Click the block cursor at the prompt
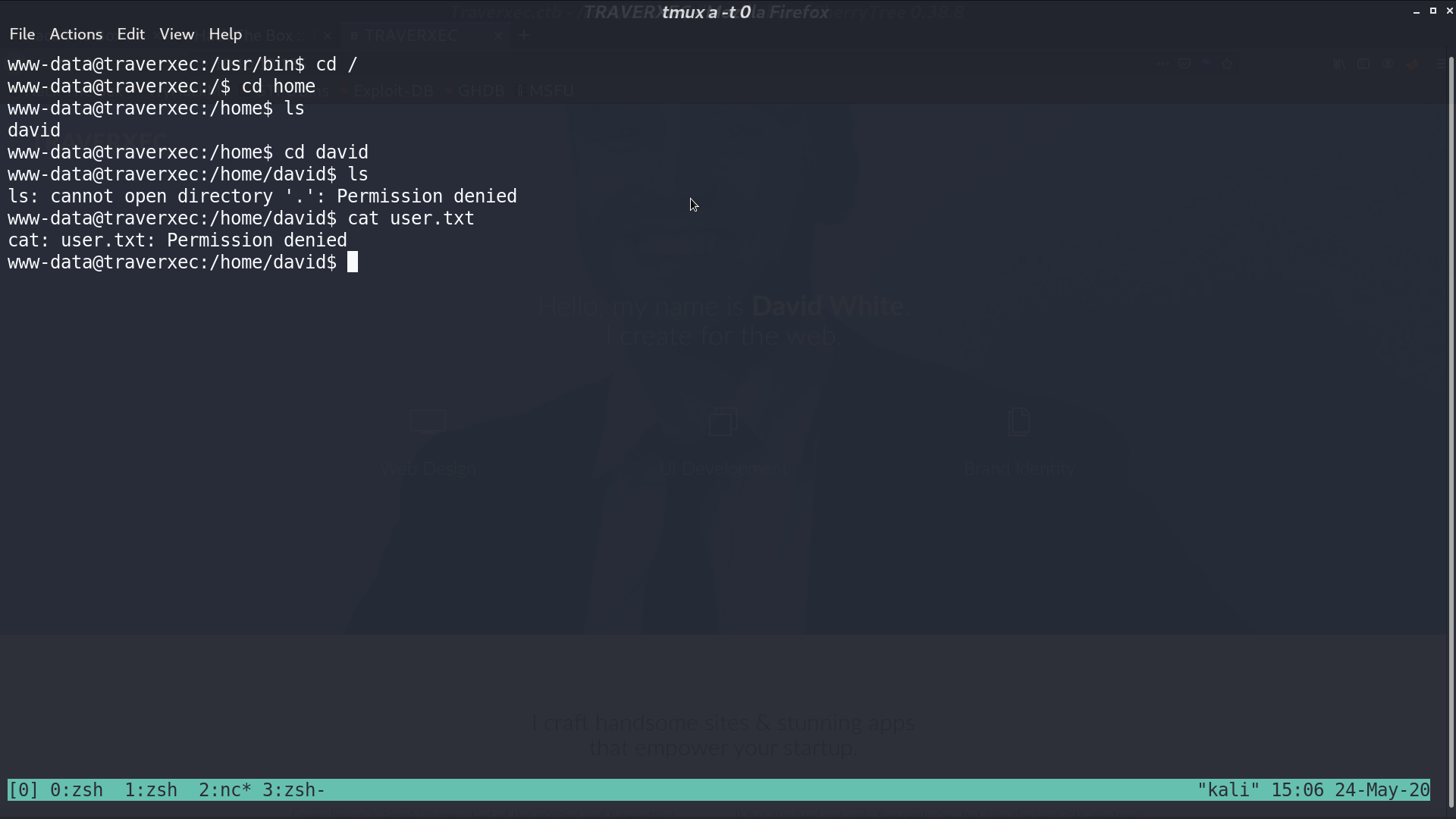 click(x=353, y=262)
